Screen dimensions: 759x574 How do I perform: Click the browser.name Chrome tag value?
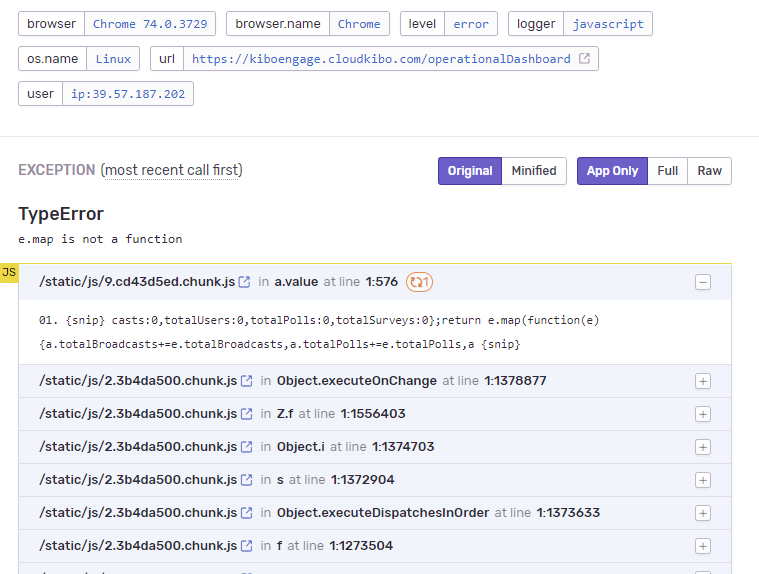pos(359,24)
